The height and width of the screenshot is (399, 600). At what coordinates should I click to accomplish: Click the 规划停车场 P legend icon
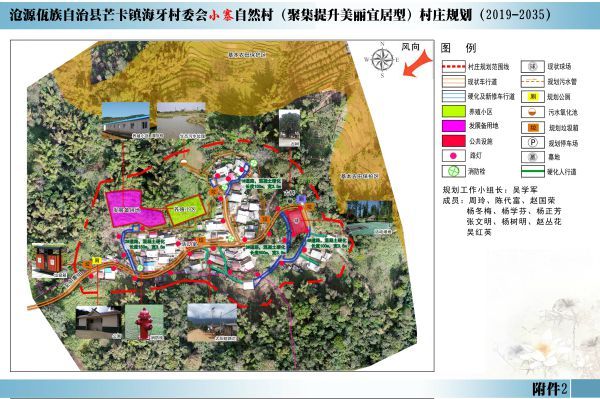tap(533, 143)
